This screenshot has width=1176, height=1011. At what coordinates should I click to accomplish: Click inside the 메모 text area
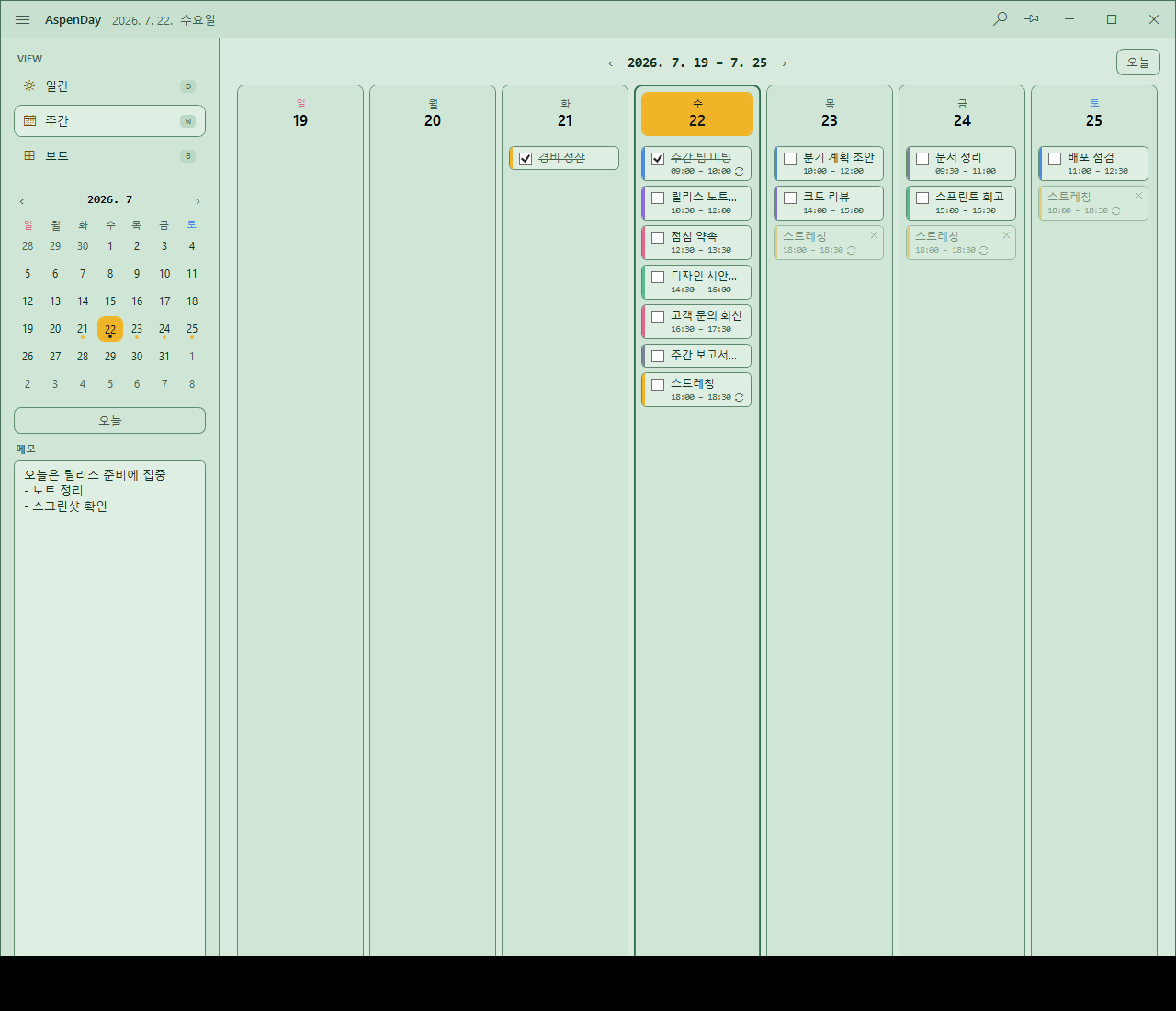coord(109,708)
